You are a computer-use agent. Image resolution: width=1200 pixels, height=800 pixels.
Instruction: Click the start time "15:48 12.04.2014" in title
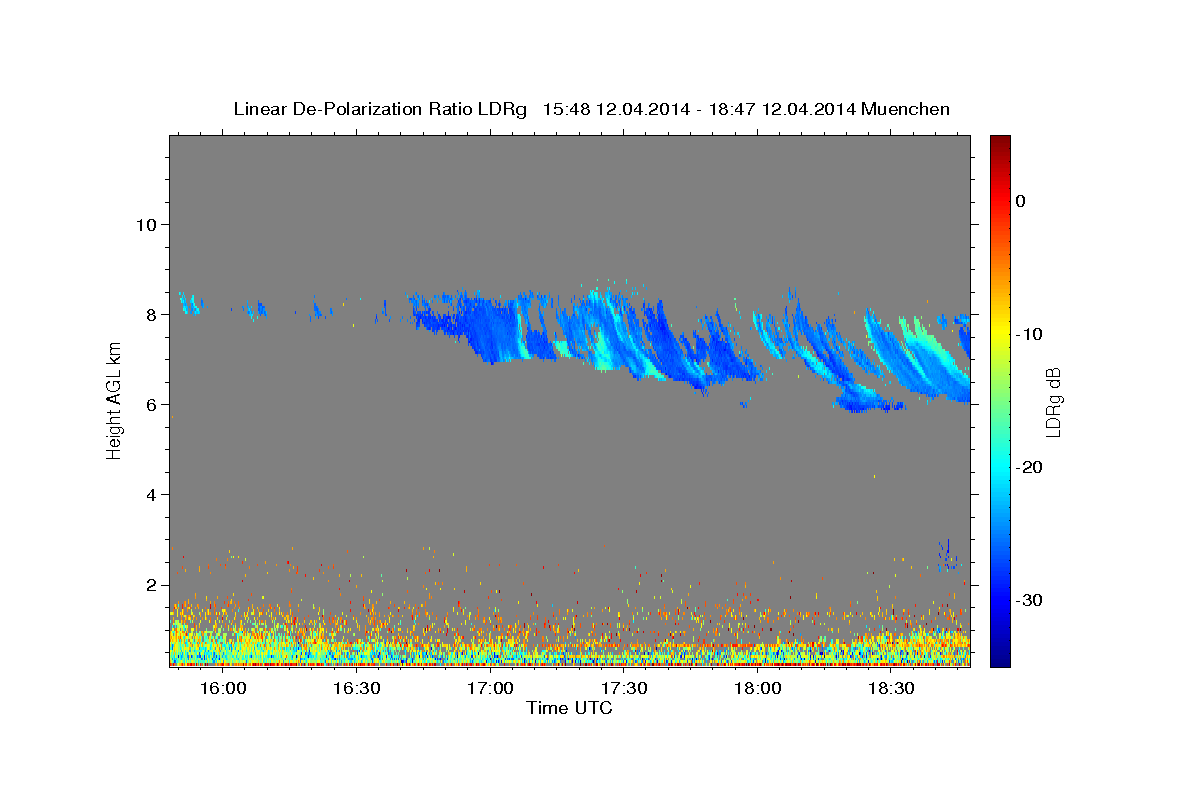click(616, 109)
